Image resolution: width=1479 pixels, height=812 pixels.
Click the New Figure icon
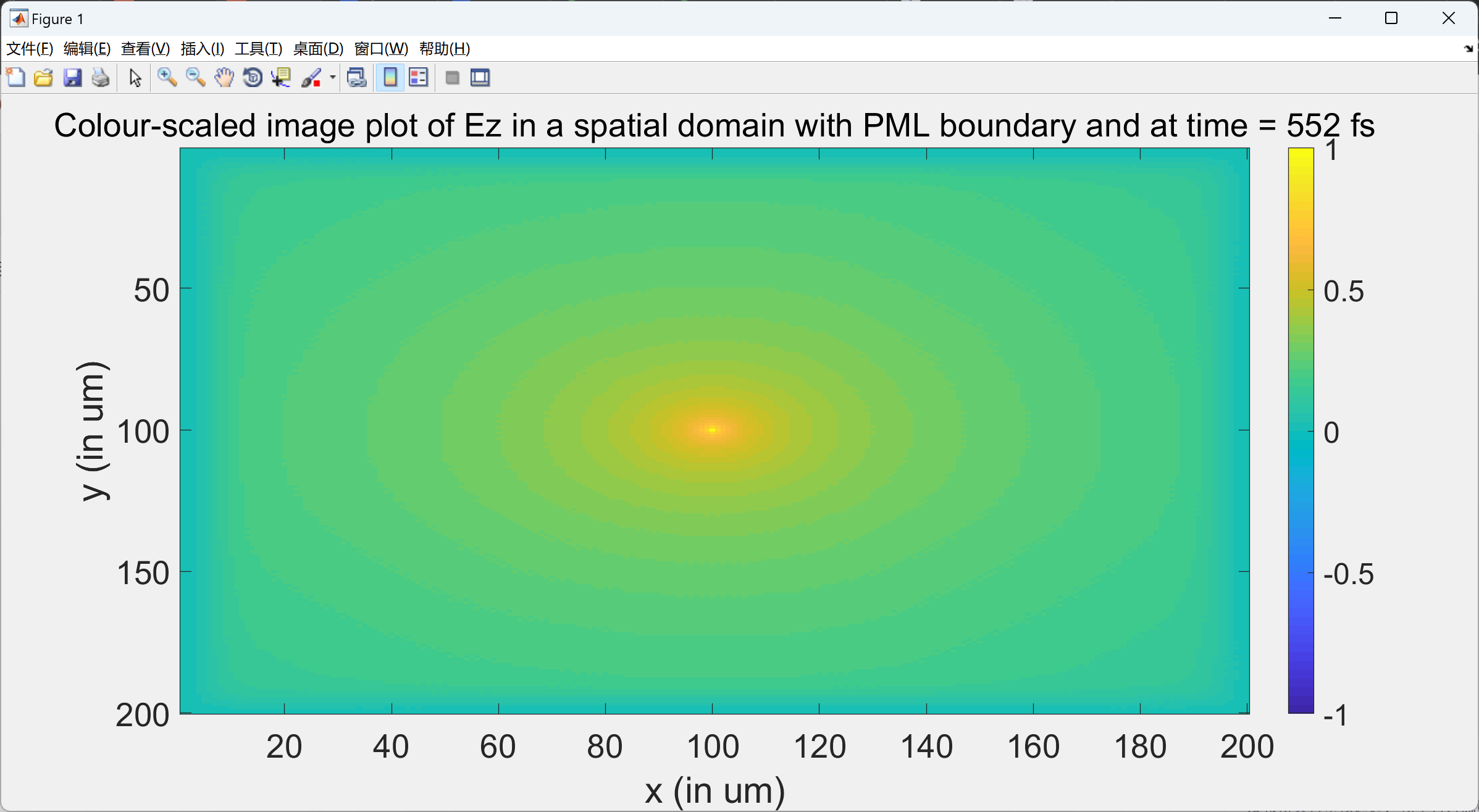click(x=15, y=78)
